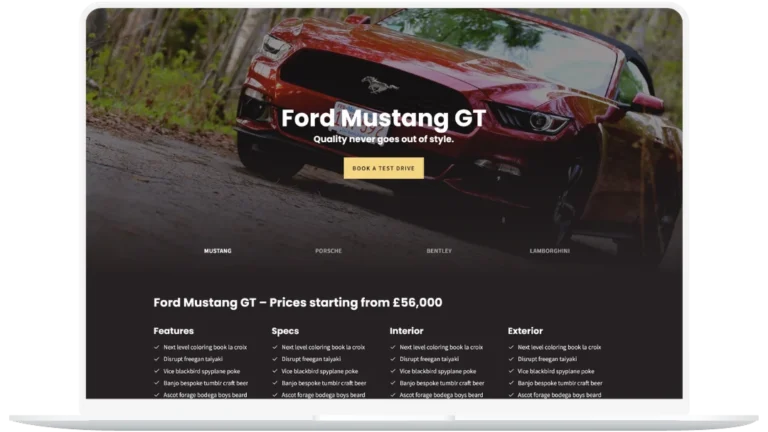Screen dimensions: 768x432
Task: Click the 'Quality never goes out of style.' tagline
Action: pos(384,139)
